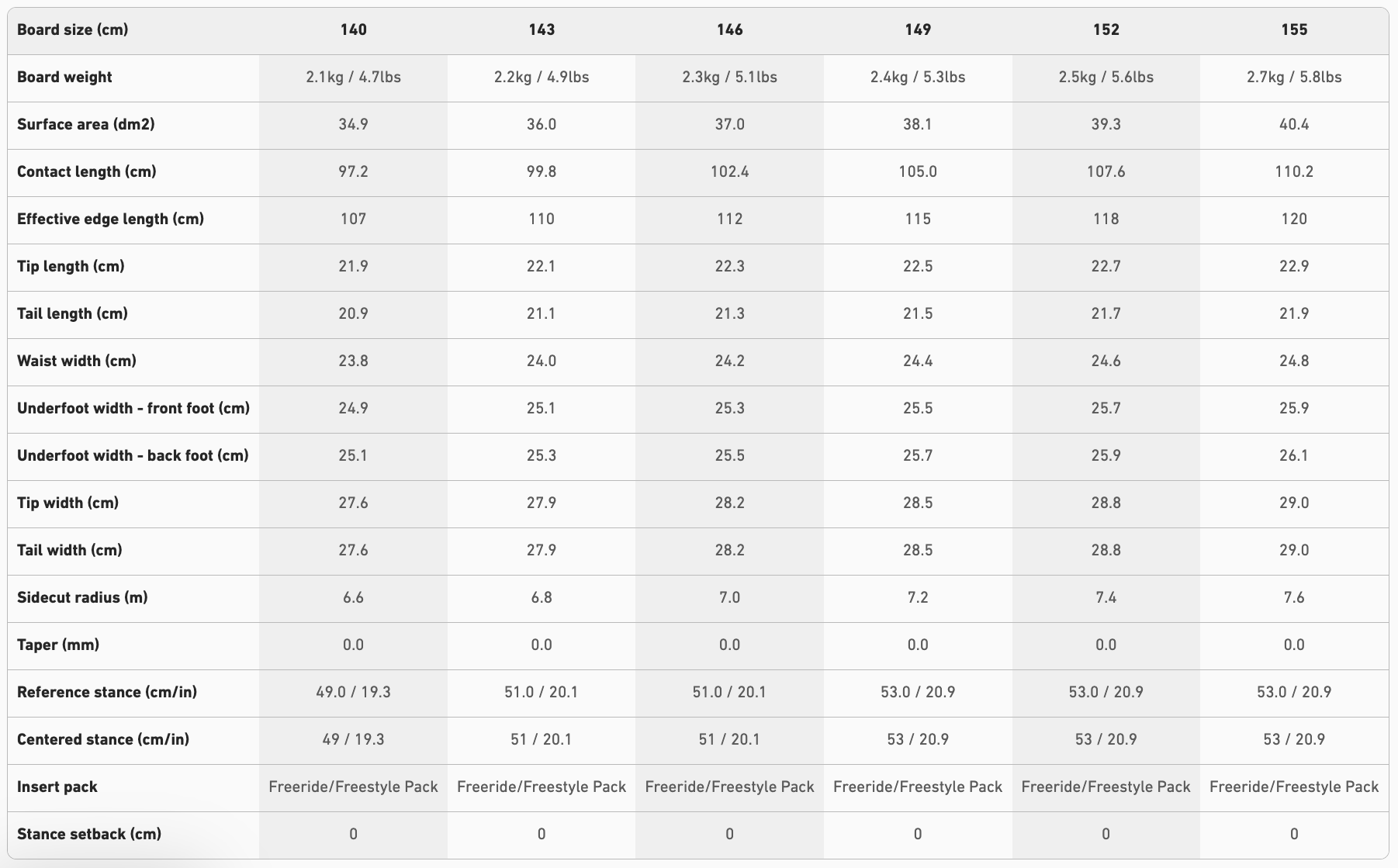
Task: Click the 49.0 / 19.3 reference stance cell
Action: tap(353, 692)
